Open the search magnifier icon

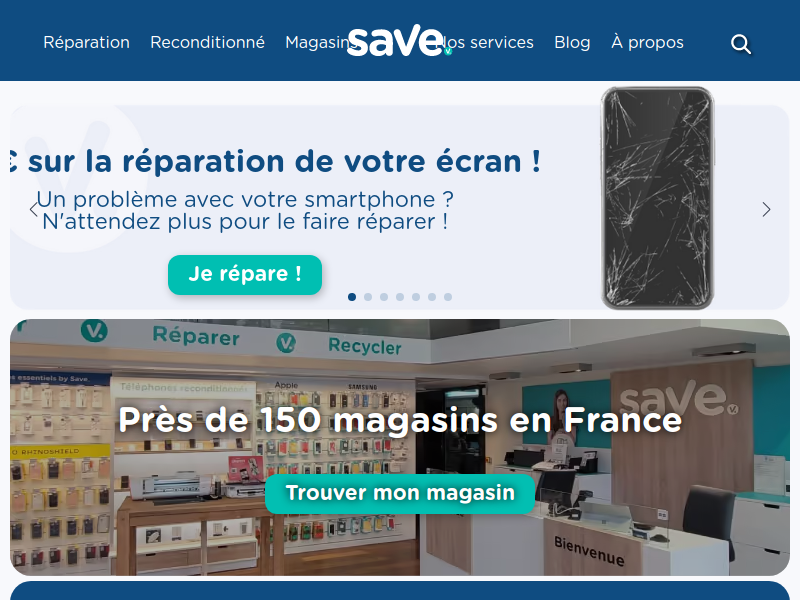pyautogui.click(x=740, y=44)
